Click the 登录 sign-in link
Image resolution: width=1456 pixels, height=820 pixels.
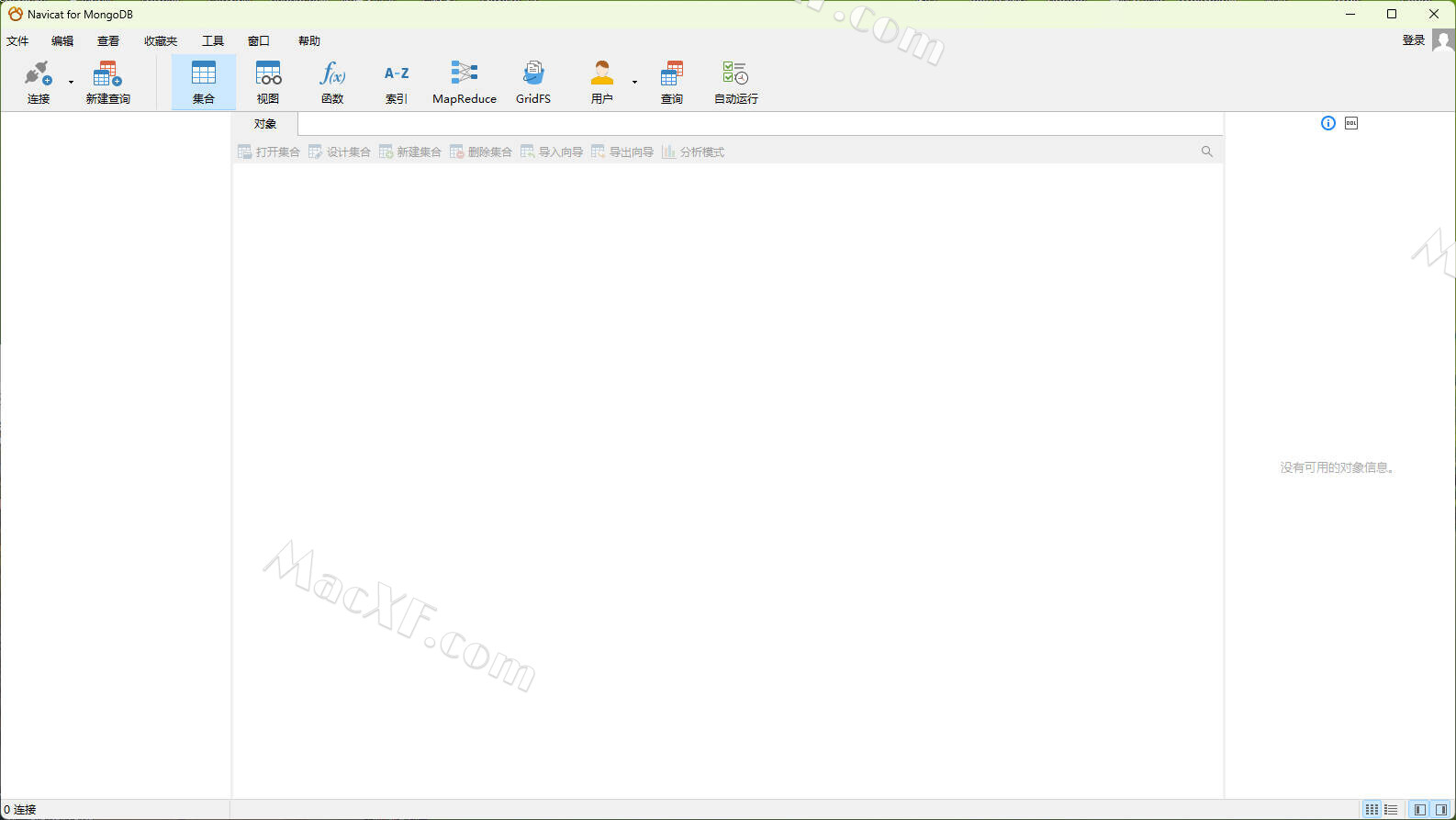pyautogui.click(x=1414, y=40)
